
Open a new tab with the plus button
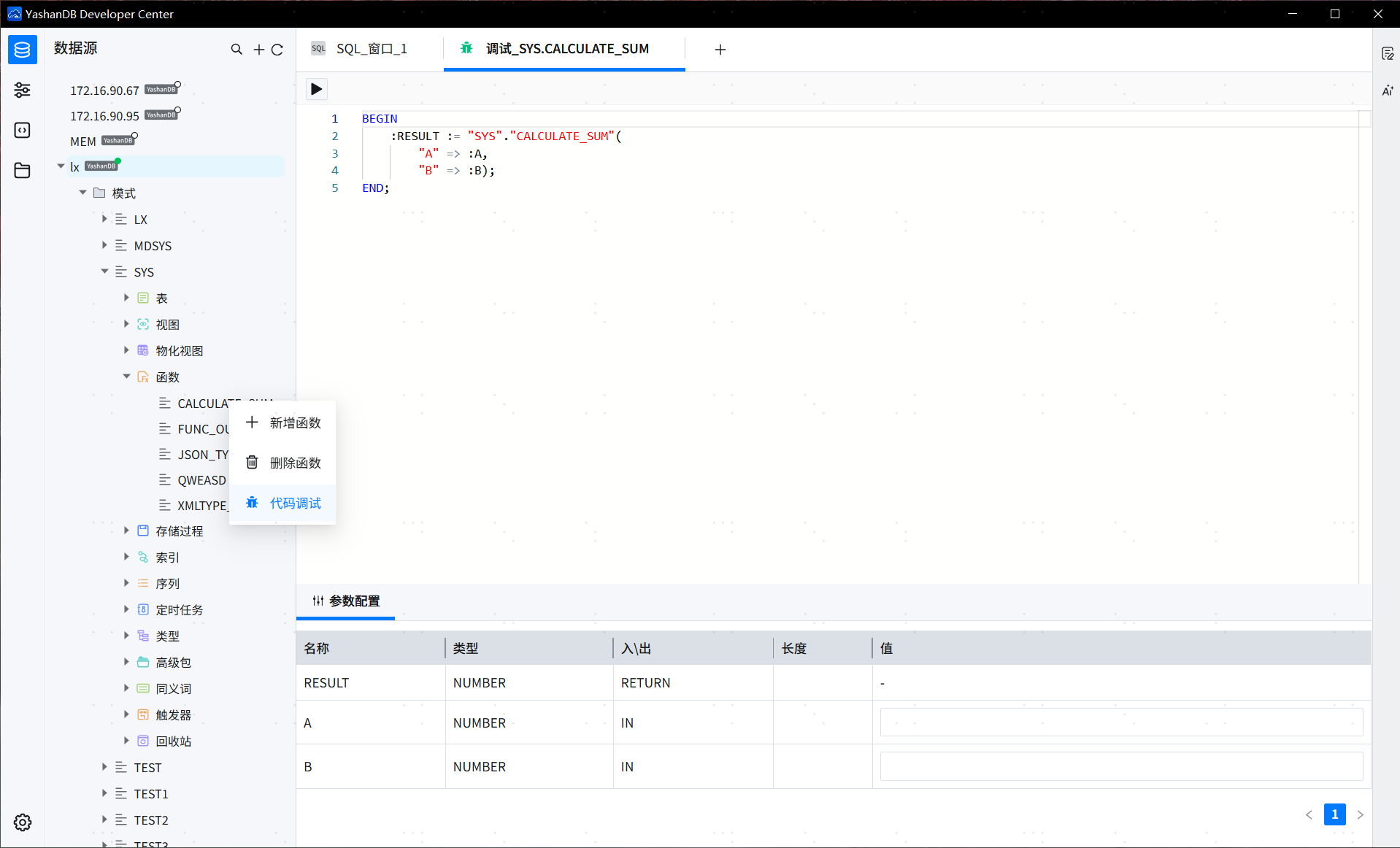pyautogui.click(x=720, y=50)
